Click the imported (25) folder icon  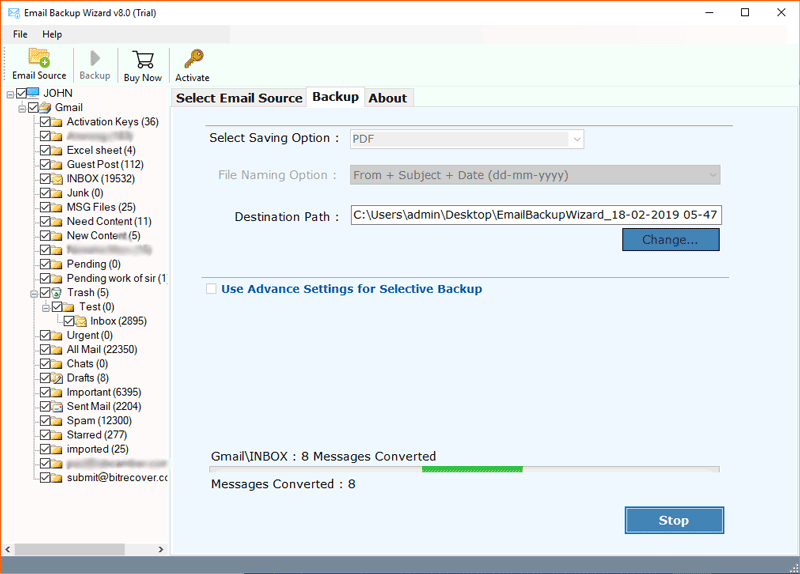point(57,450)
